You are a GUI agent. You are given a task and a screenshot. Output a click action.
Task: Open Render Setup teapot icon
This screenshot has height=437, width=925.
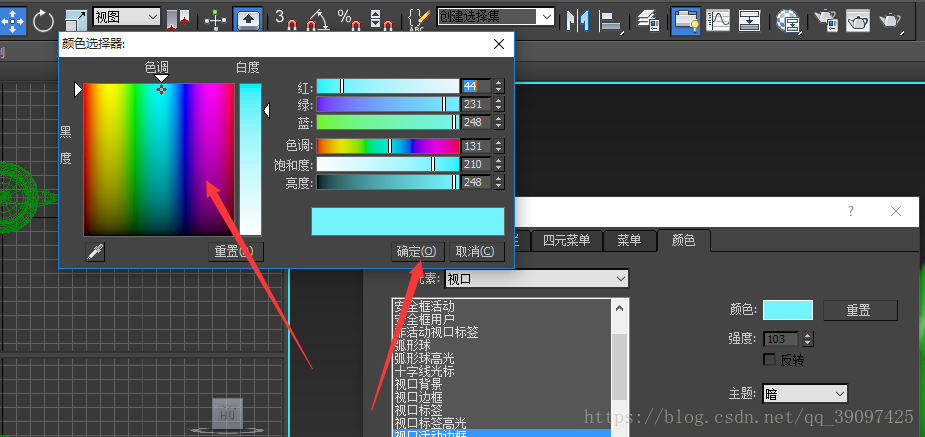(x=826, y=21)
